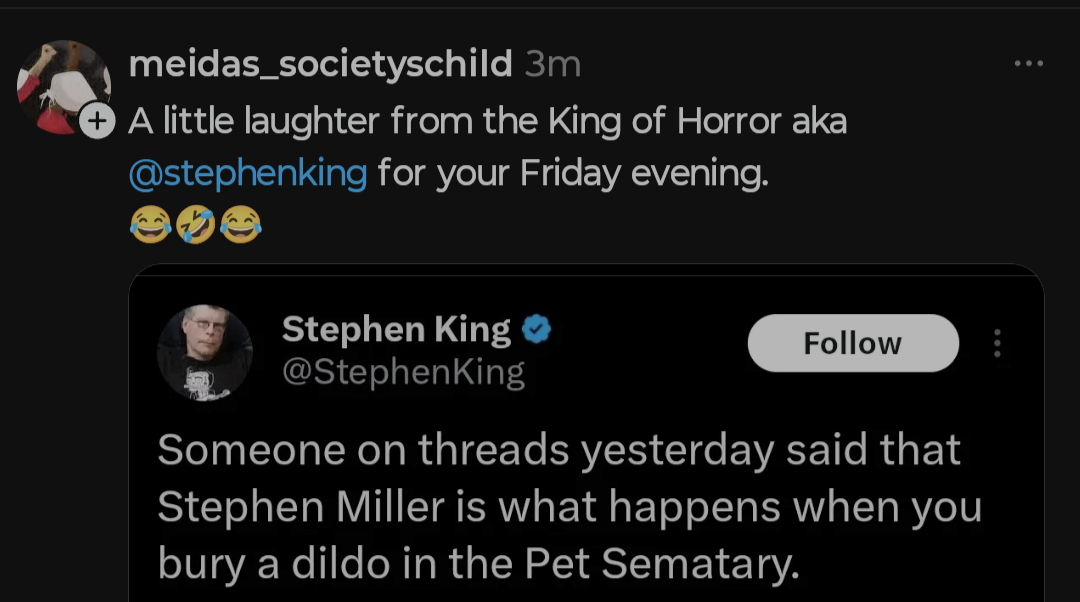The height and width of the screenshot is (602, 1080).
Task: Click the @StephenKing handle in quoted tweet
Action: (x=403, y=372)
